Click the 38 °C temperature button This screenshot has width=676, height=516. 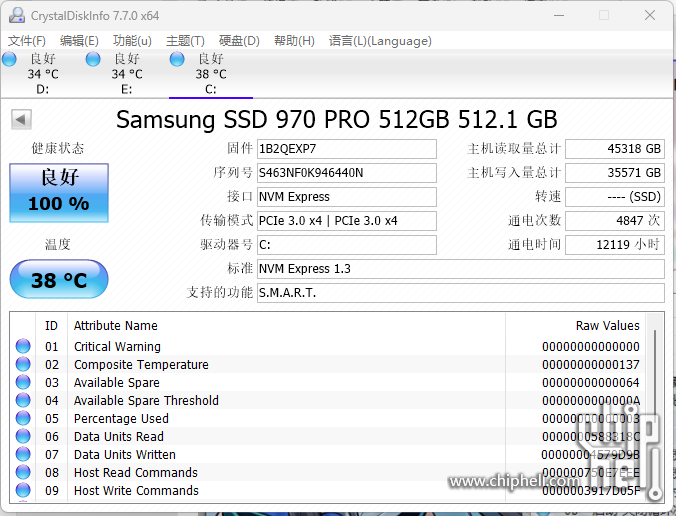[x=59, y=279]
